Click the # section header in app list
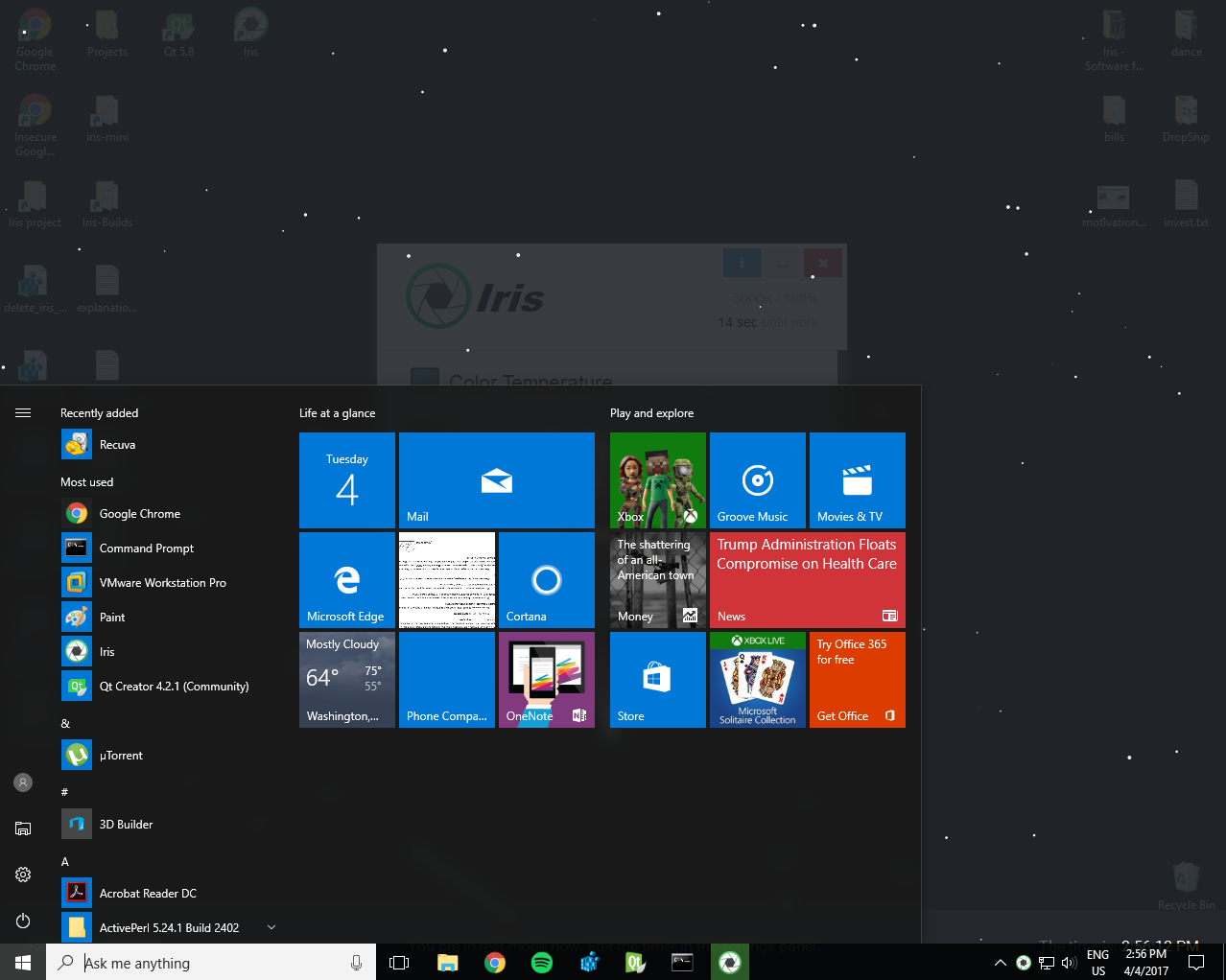This screenshot has width=1226, height=980. pos(64,792)
